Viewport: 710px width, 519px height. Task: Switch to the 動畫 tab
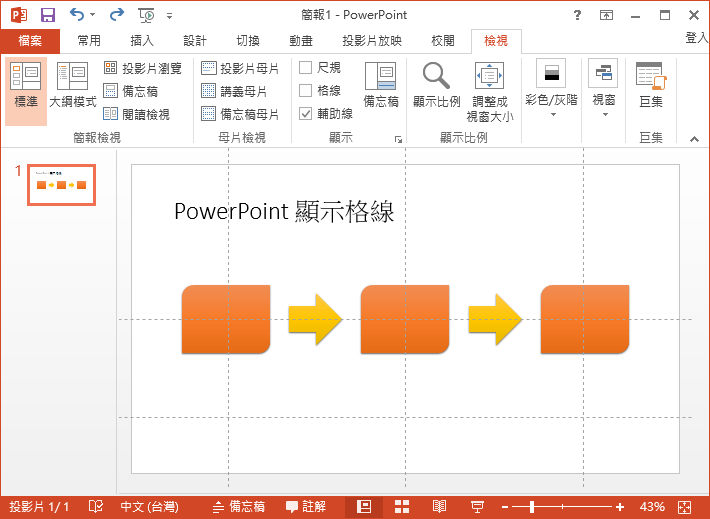coord(301,41)
